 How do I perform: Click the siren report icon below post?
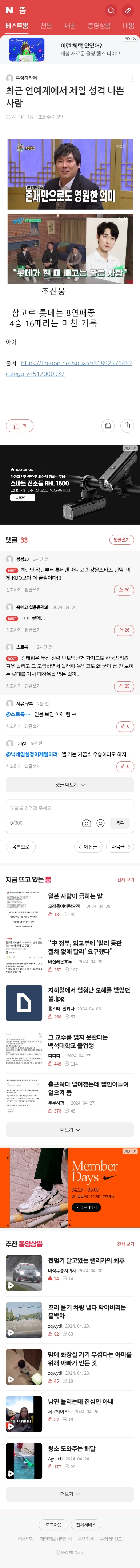coord(108,426)
